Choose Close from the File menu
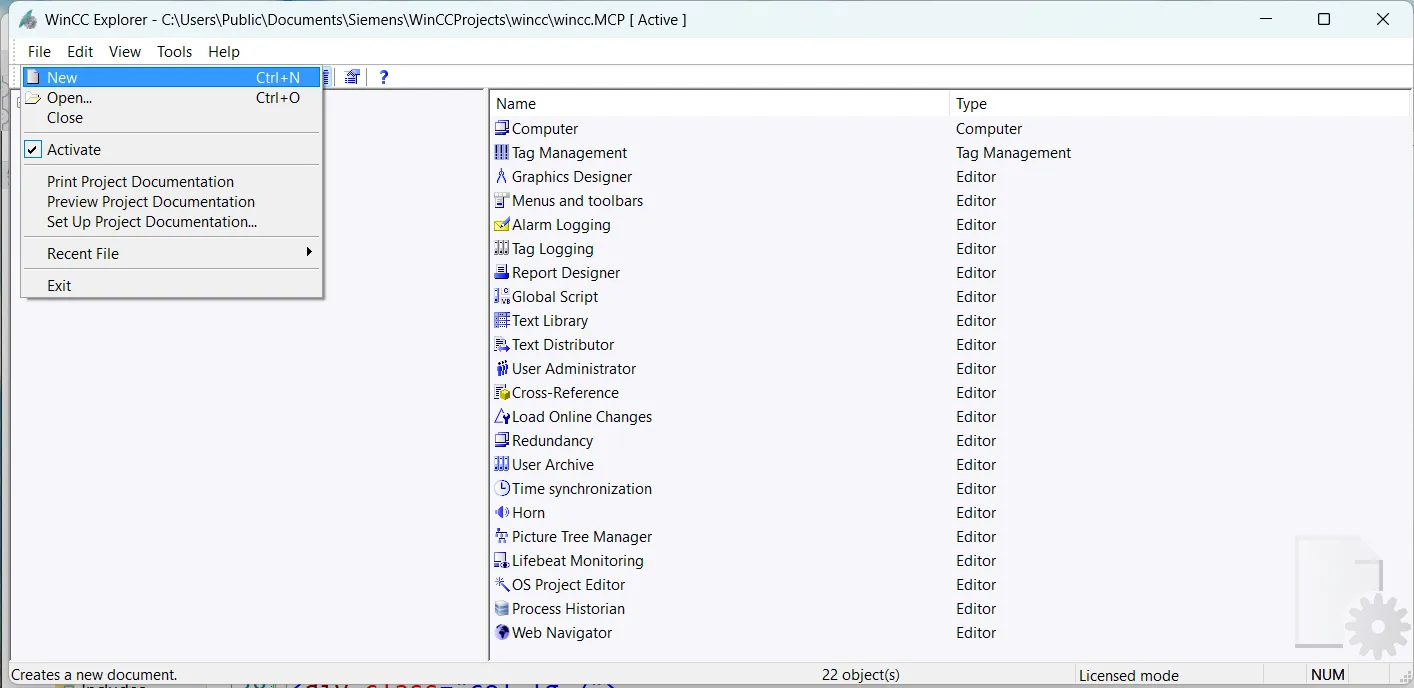This screenshot has height=688, width=1414. coord(171,117)
